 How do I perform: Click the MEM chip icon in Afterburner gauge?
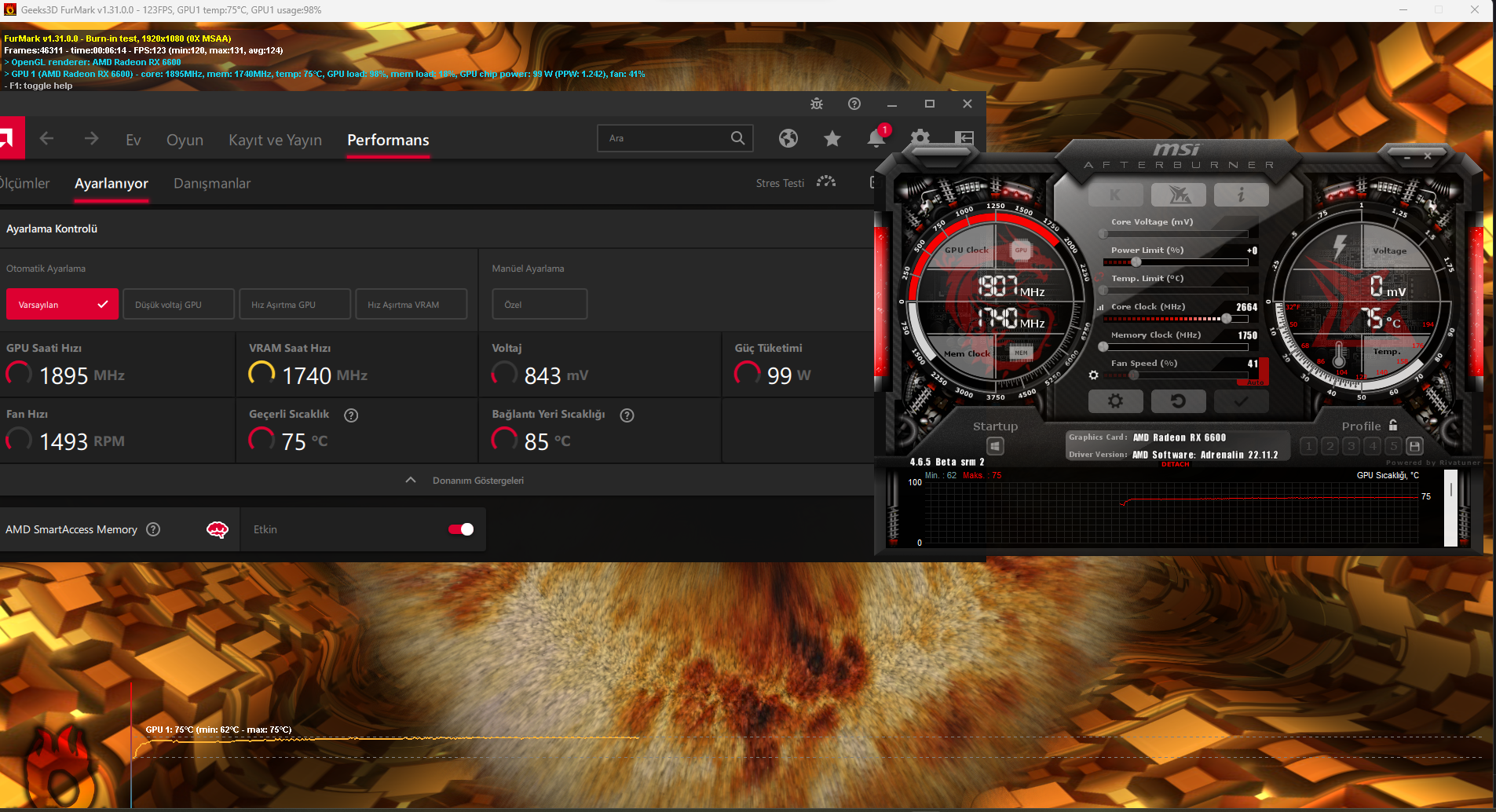click(x=1020, y=353)
